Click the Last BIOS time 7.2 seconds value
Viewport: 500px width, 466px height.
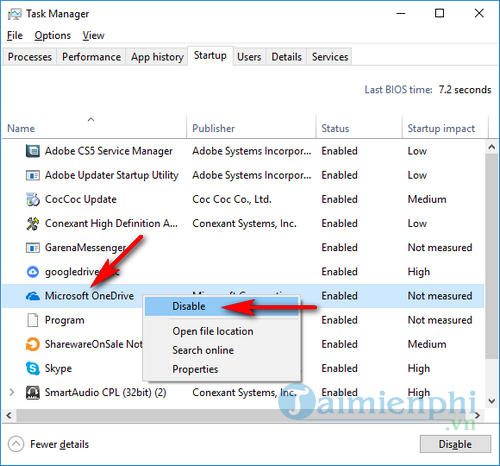(465, 90)
